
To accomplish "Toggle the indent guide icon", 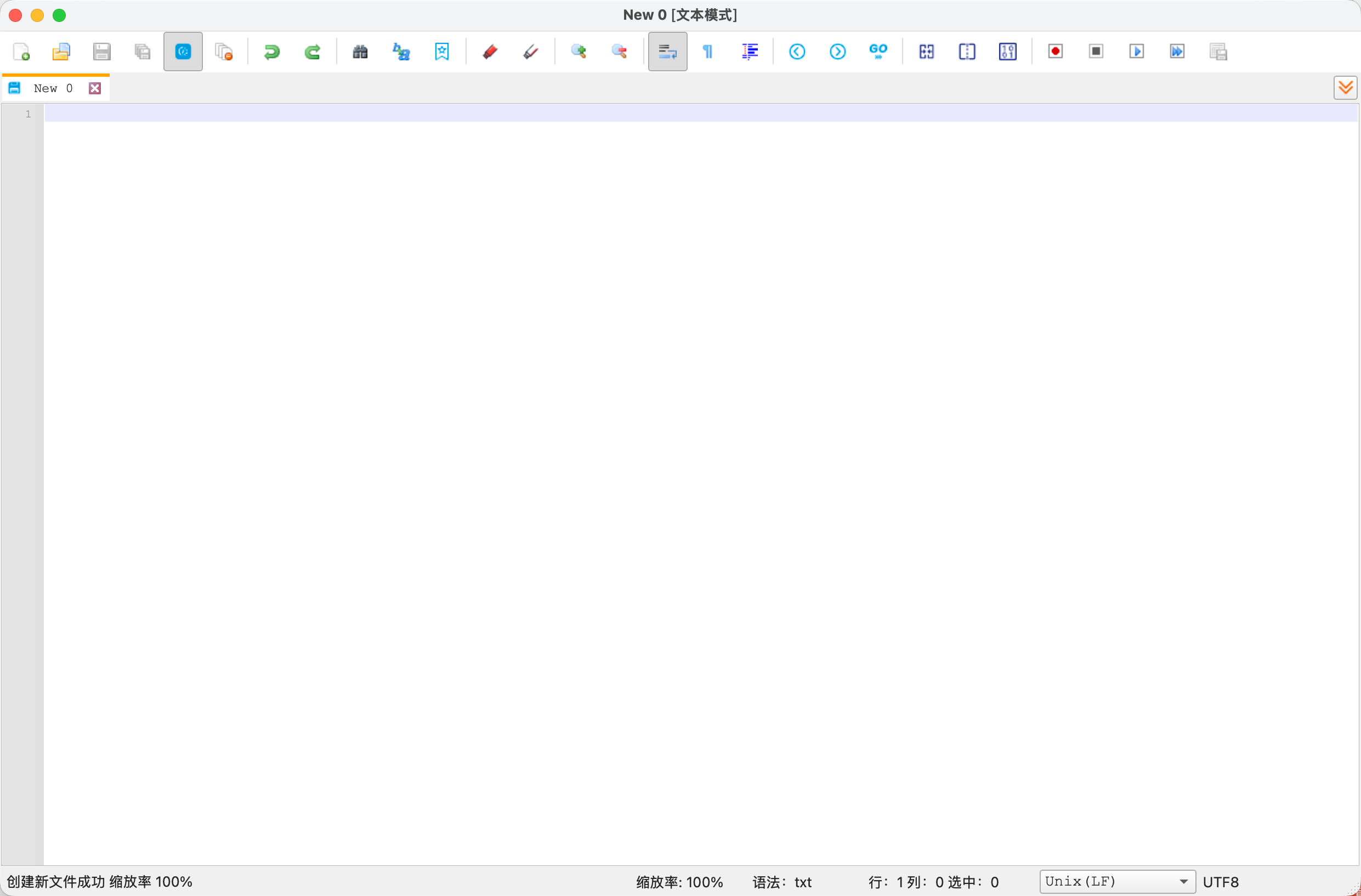I will click(x=749, y=52).
